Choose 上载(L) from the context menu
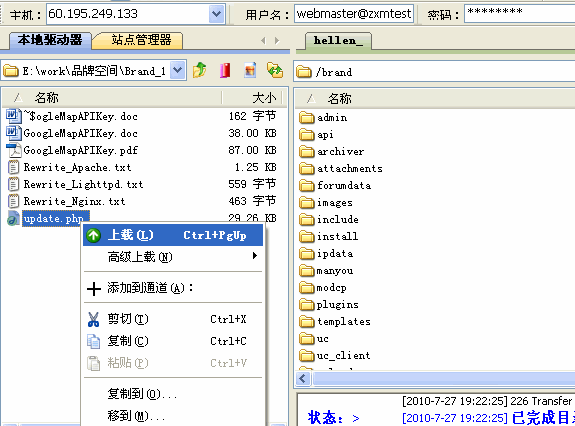The height and width of the screenshot is (426, 575). click(x=173, y=235)
